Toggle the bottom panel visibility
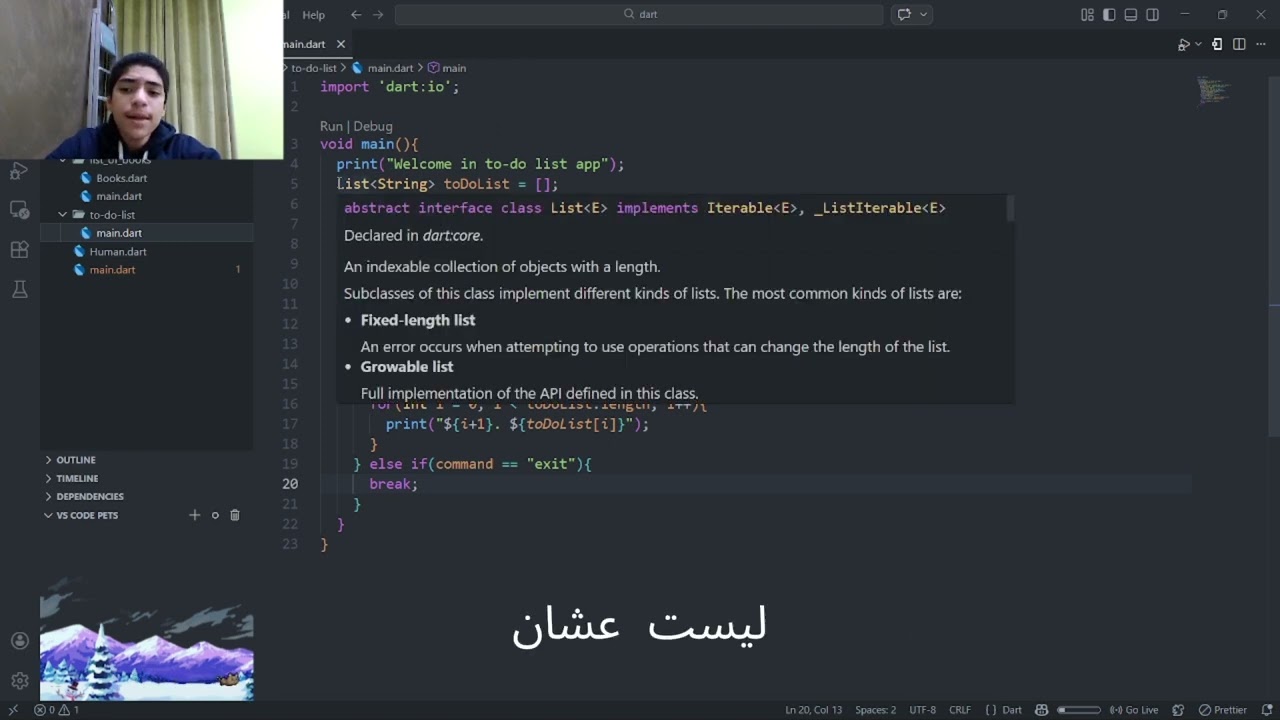Image resolution: width=1280 pixels, height=720 pixels. point(1131,14)
